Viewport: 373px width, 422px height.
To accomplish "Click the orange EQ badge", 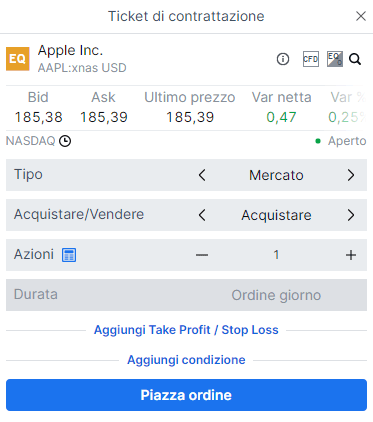I will (18, 59).
